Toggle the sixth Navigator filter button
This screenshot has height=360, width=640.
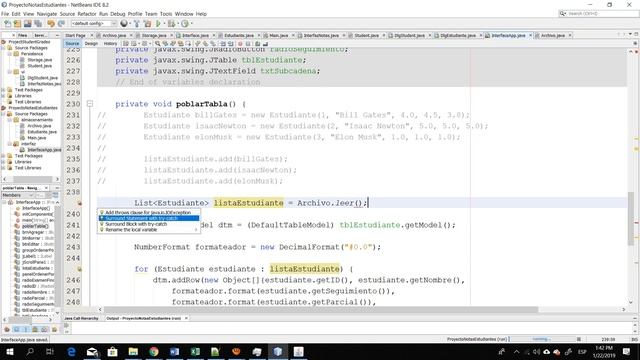coord(54,329)
